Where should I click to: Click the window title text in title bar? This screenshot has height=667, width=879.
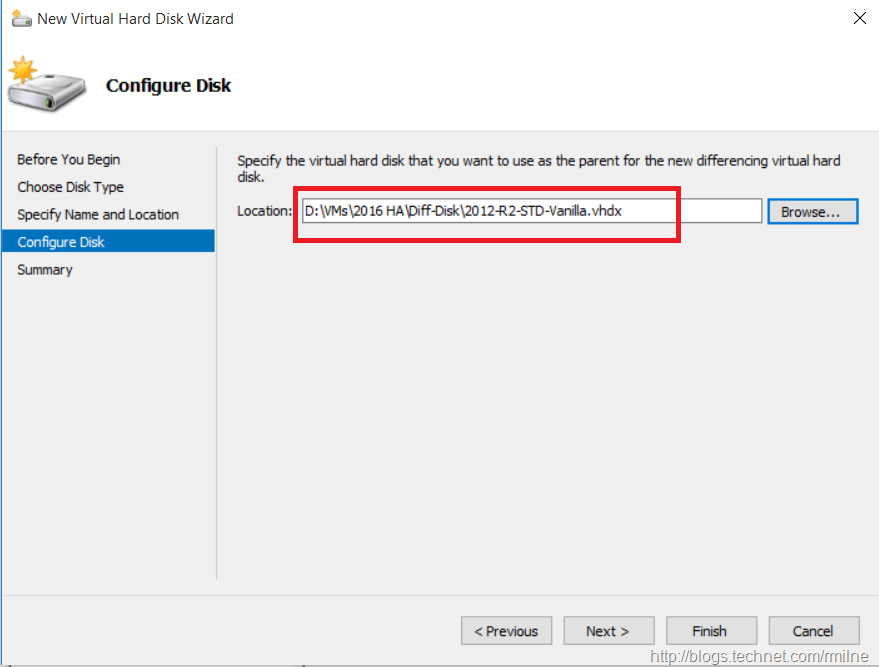[135, 18]
